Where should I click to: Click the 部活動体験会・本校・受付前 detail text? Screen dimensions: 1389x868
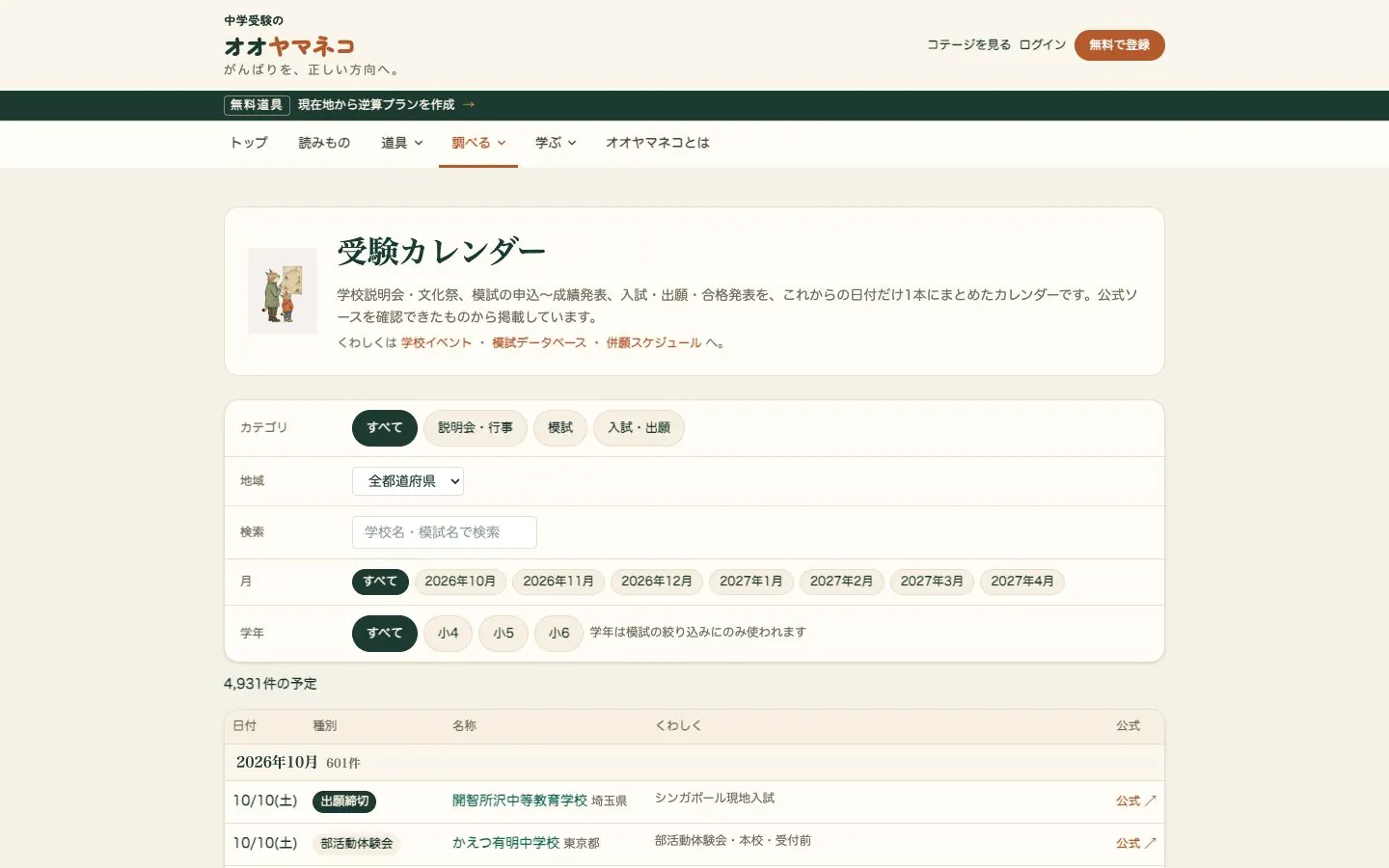coord(733,841)
